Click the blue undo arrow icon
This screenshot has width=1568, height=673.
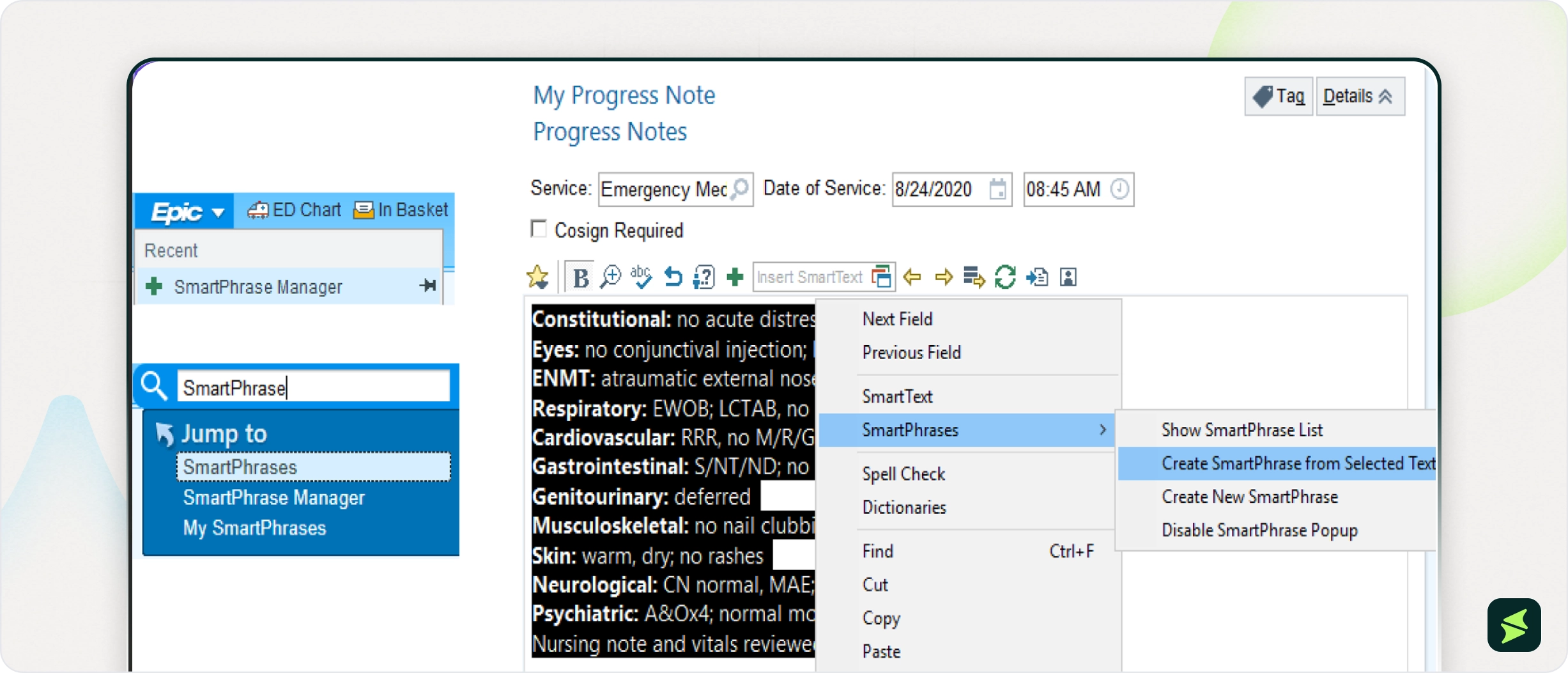(x=673, y=277)
